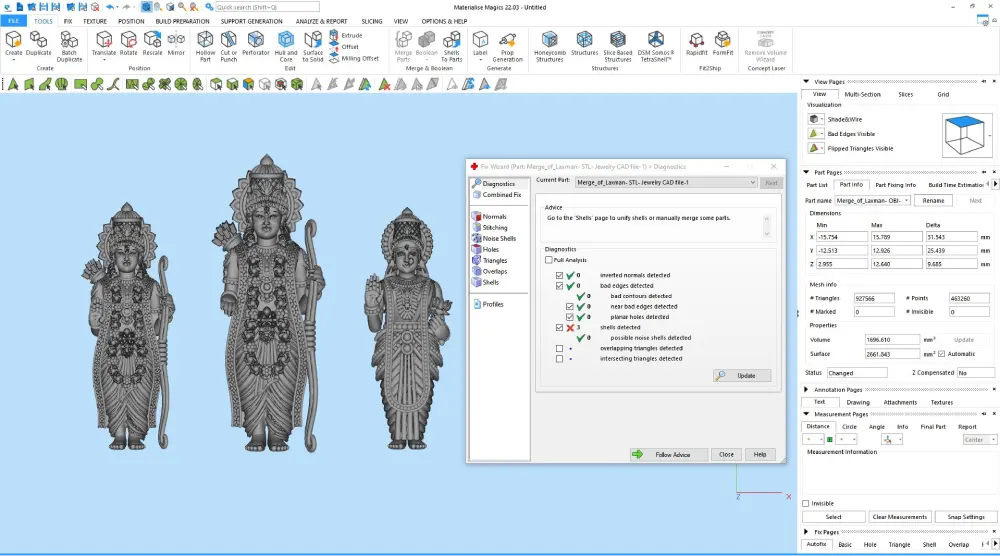1000x556 pixels.
Task: Select the Stitching page in Fix Wizard
Action: (x=495, y=228)
